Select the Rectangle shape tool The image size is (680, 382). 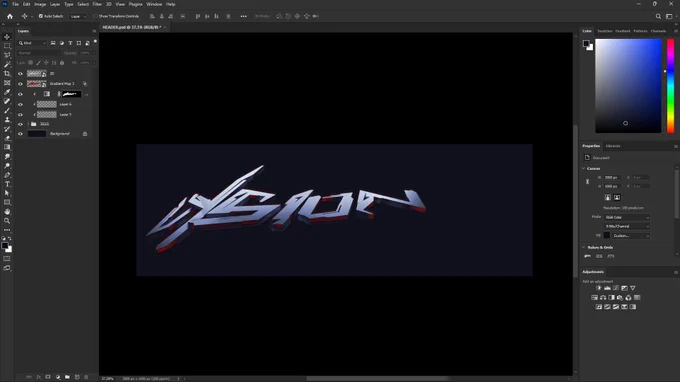click(7, 202)
